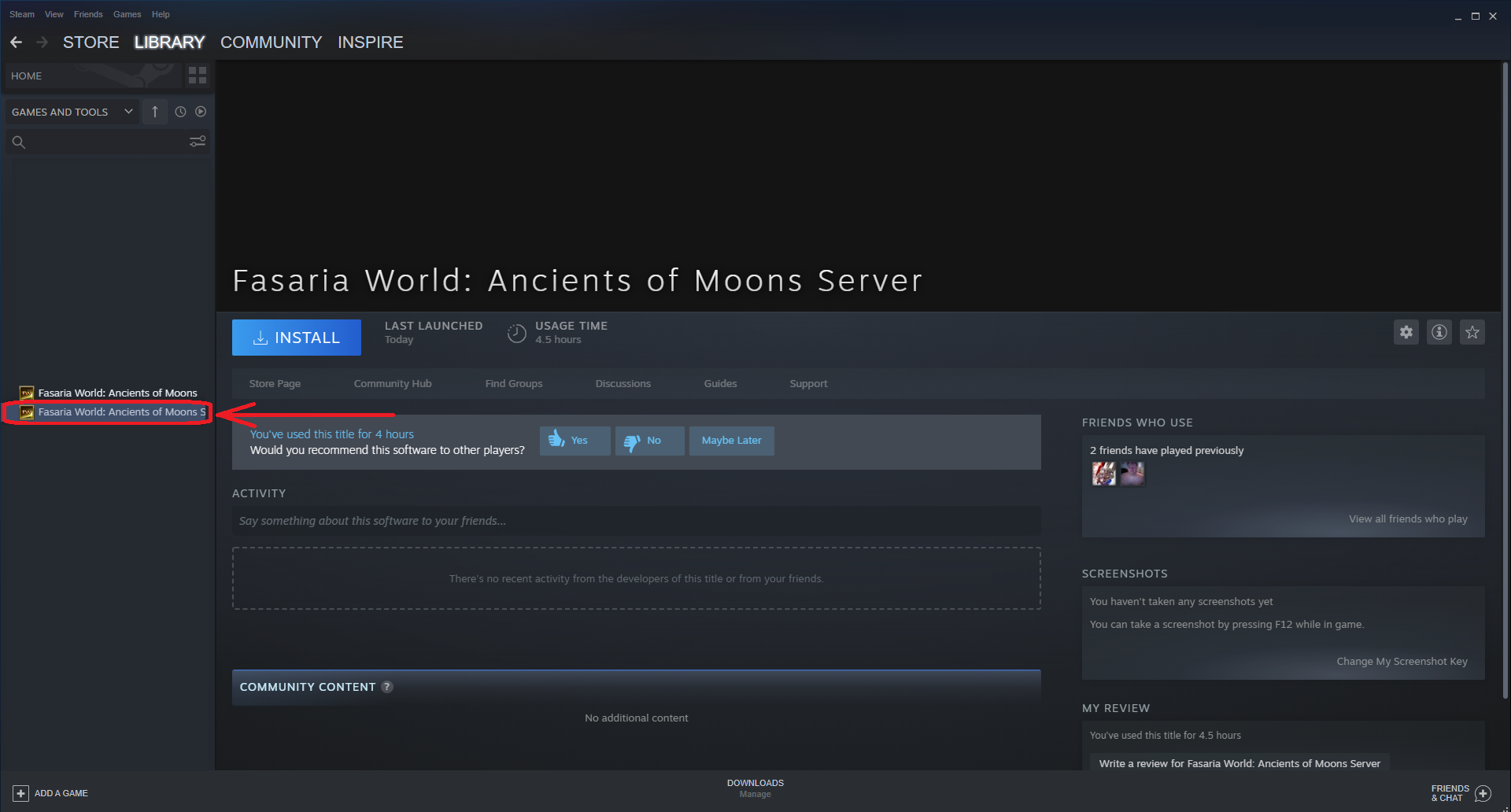1511x812 pixels.
Task: Click thumbs up icon on Yes
Action: pos(557,439)
